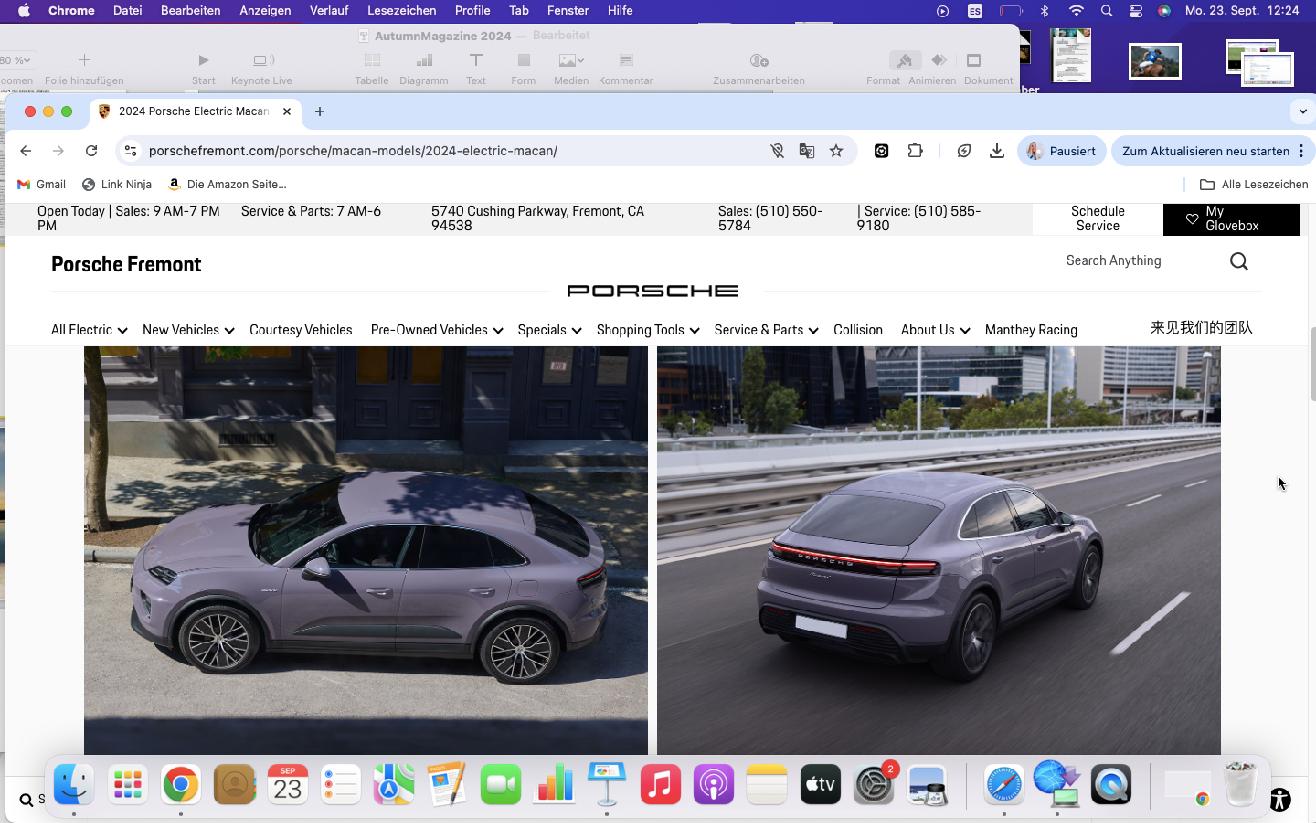Click Zum Aktualisieren neu starten button
The width and height of the screenshot is (1316, 823).
(1205, 151)
